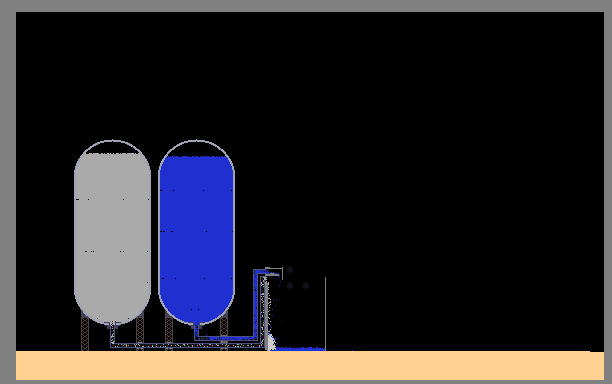This screenshot has height=384, width=612.
Task: Click the empty dome atop the blue tank
Action: click(196, 148)
